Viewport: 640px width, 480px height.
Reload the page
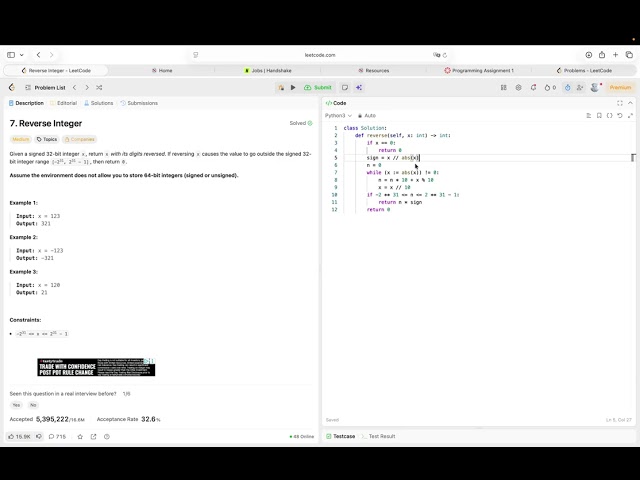click(445, 55)
